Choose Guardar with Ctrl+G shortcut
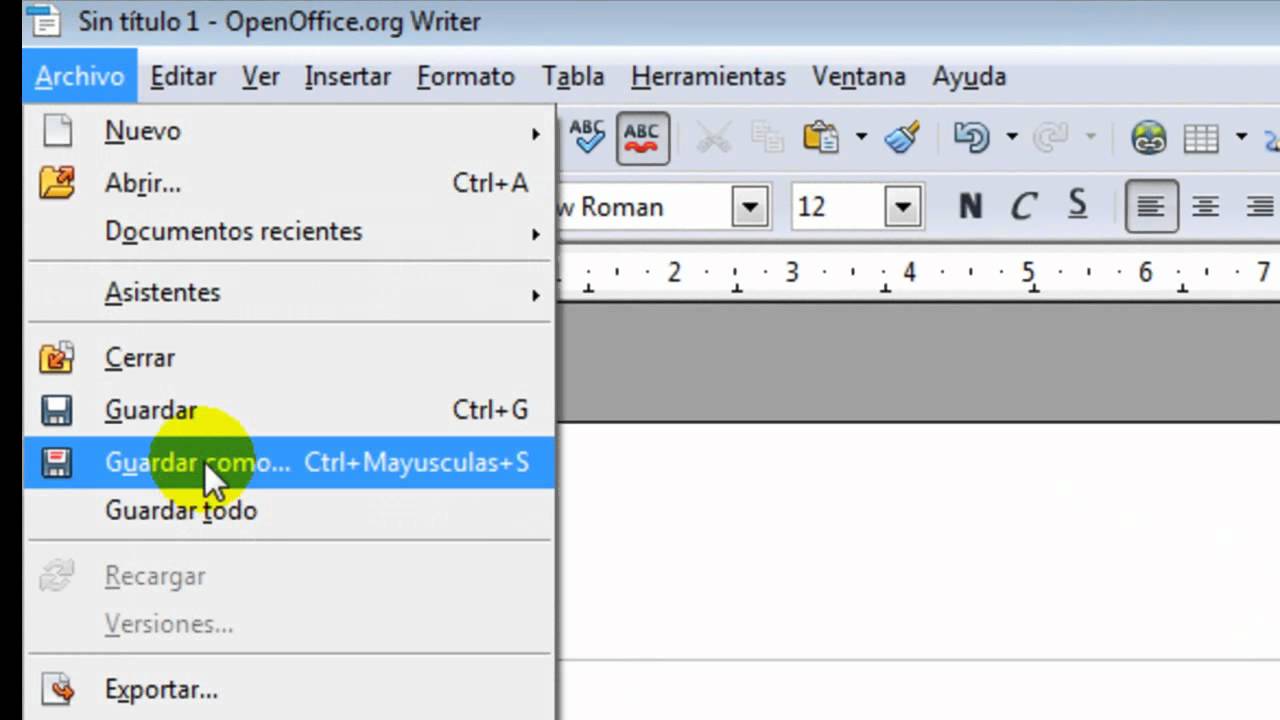Screen dimensions: 1280x720 pos(289,410)
